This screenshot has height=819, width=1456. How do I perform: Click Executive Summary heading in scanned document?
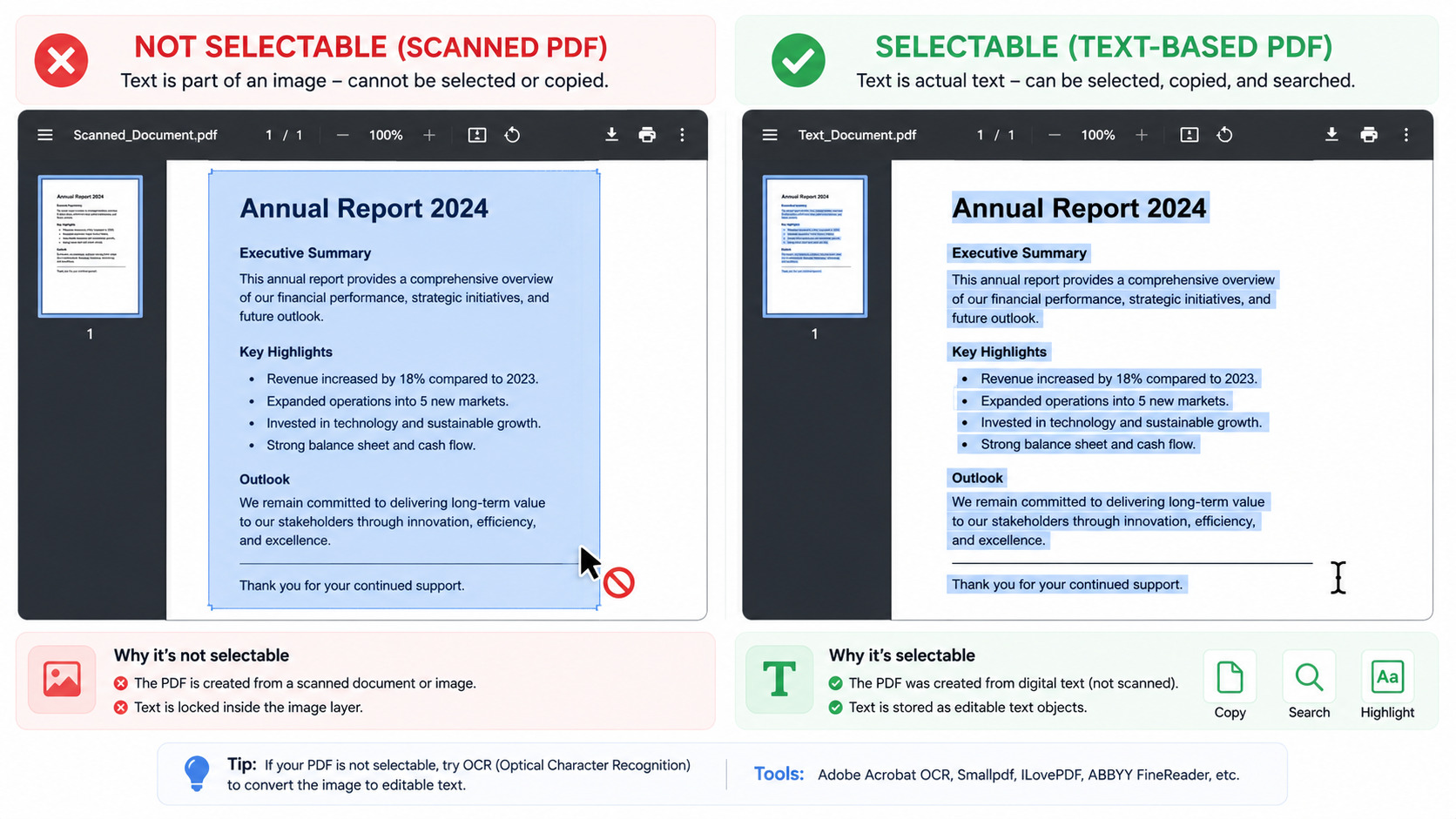tap(306, 253)
